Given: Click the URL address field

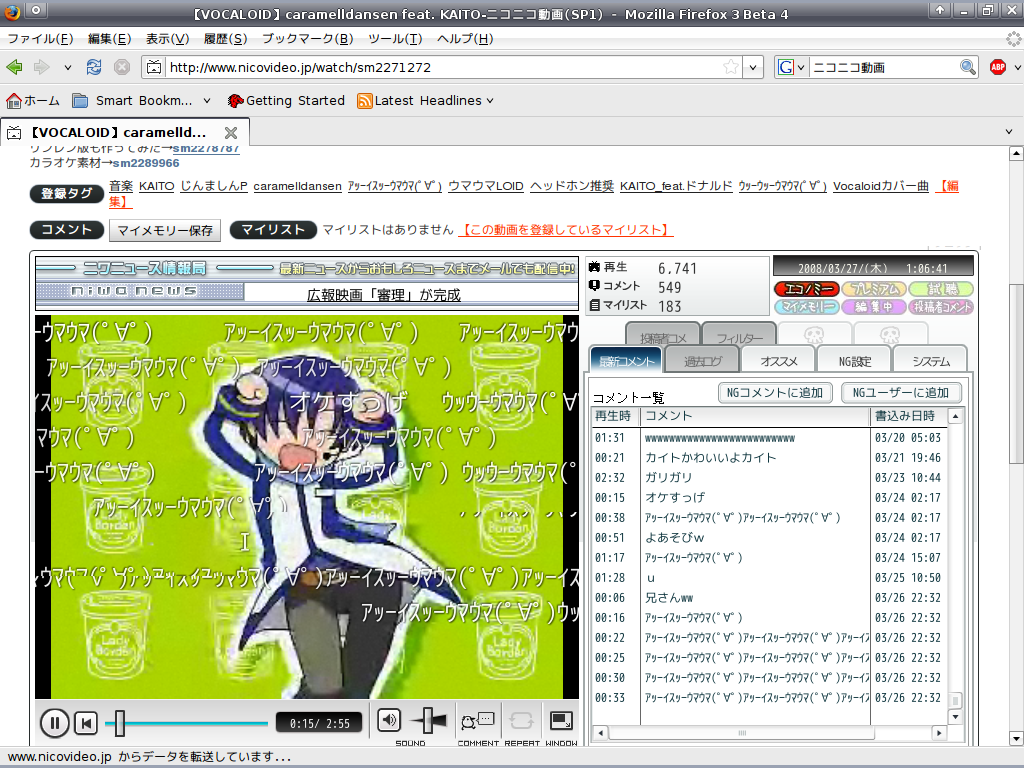Looking at the screenshot, I should pos(443,67).
